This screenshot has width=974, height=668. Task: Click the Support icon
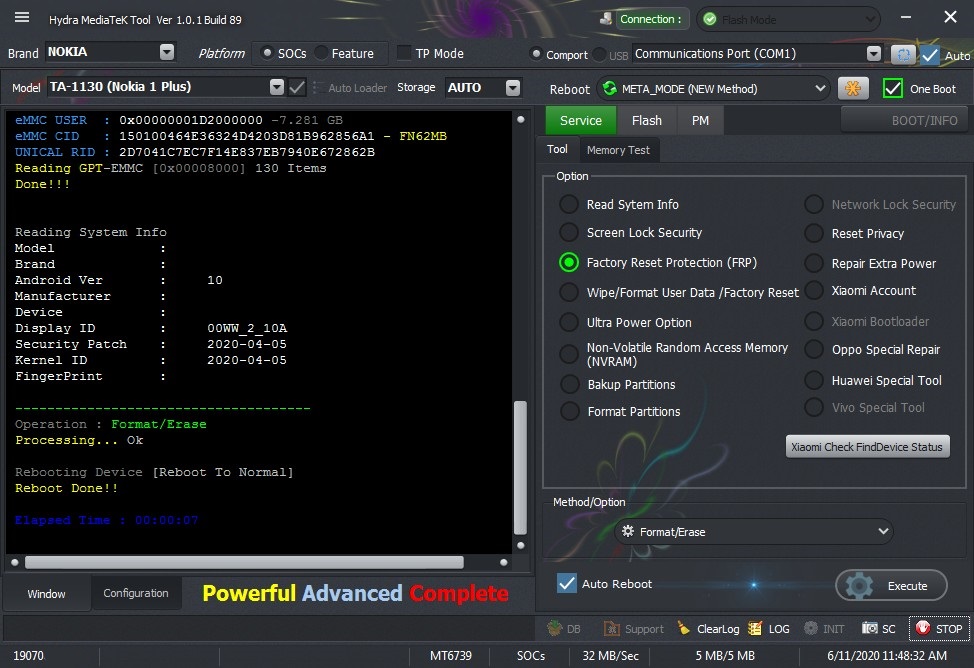click(x=612, y=628)
